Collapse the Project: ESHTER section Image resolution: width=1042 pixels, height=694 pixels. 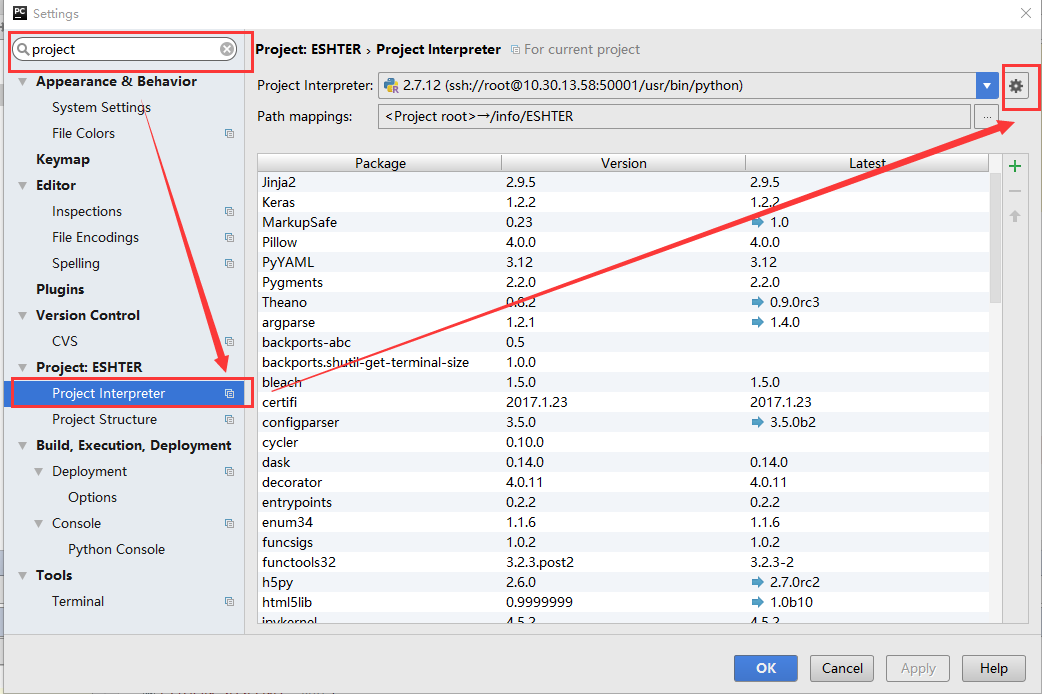pyautogui.click(x=23, y=368)
